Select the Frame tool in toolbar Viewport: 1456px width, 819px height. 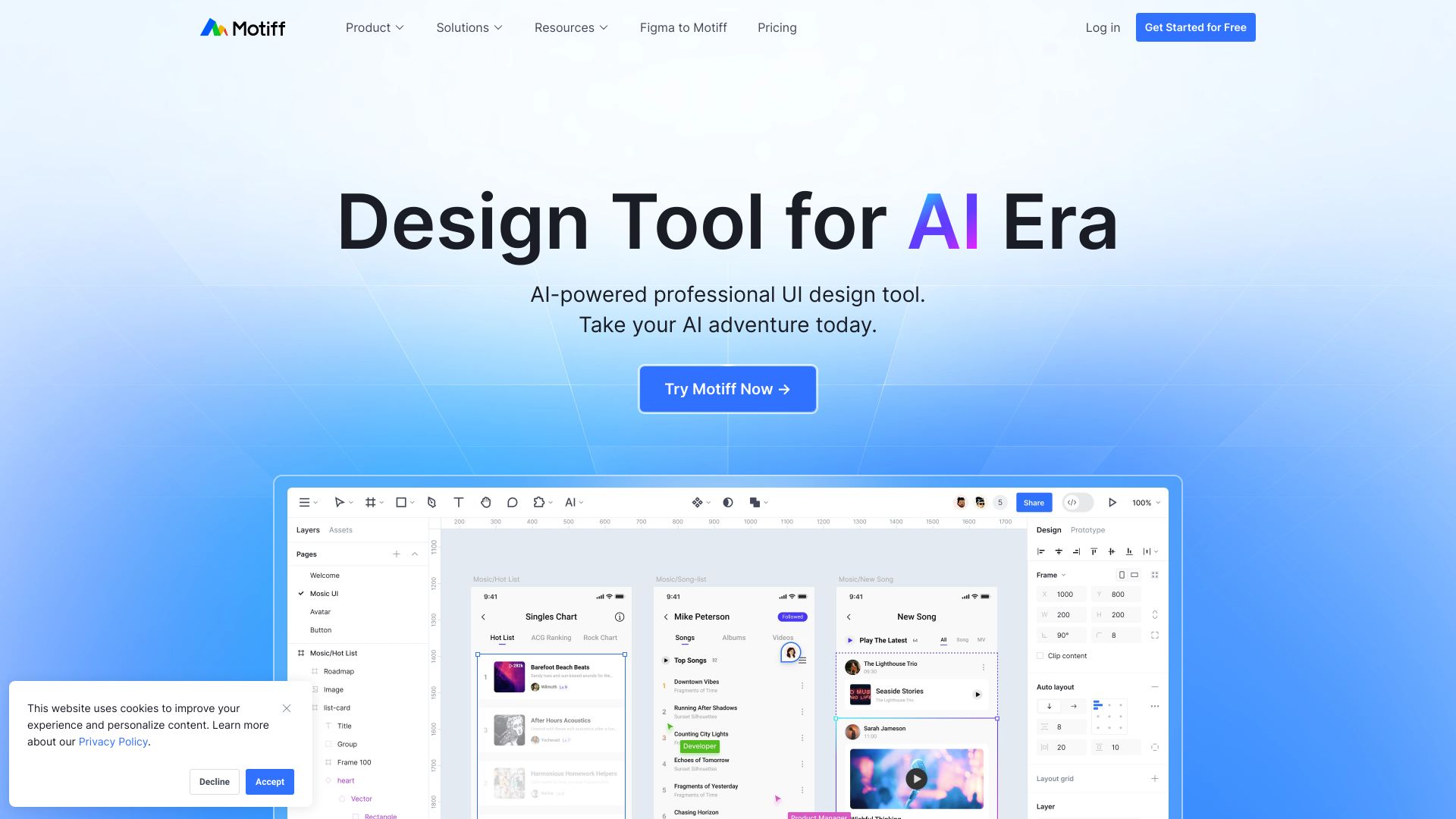[370, 502]
